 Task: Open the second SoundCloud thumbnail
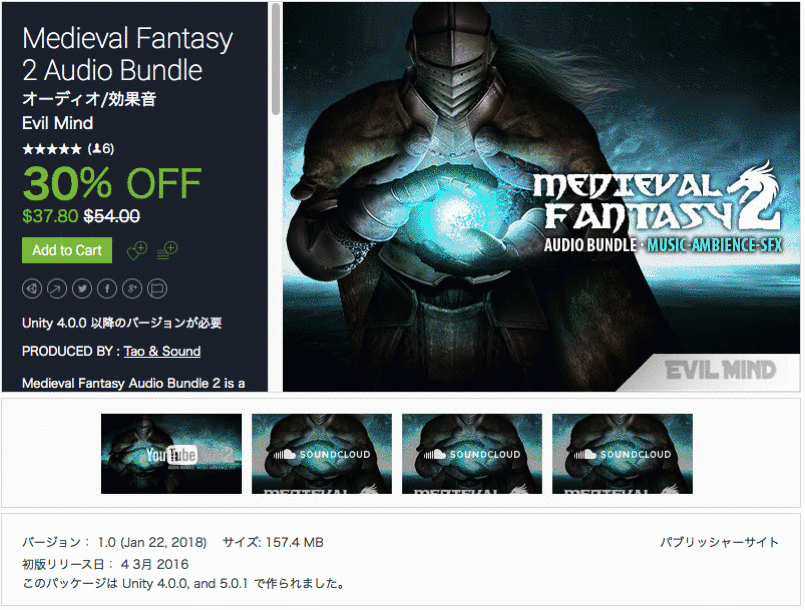coord(472,454)
